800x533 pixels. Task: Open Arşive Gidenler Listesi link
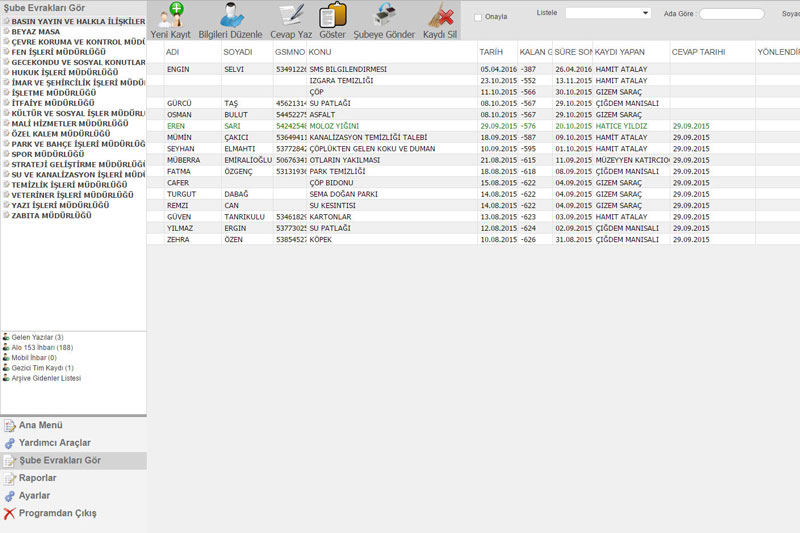(x=46, y=378)
